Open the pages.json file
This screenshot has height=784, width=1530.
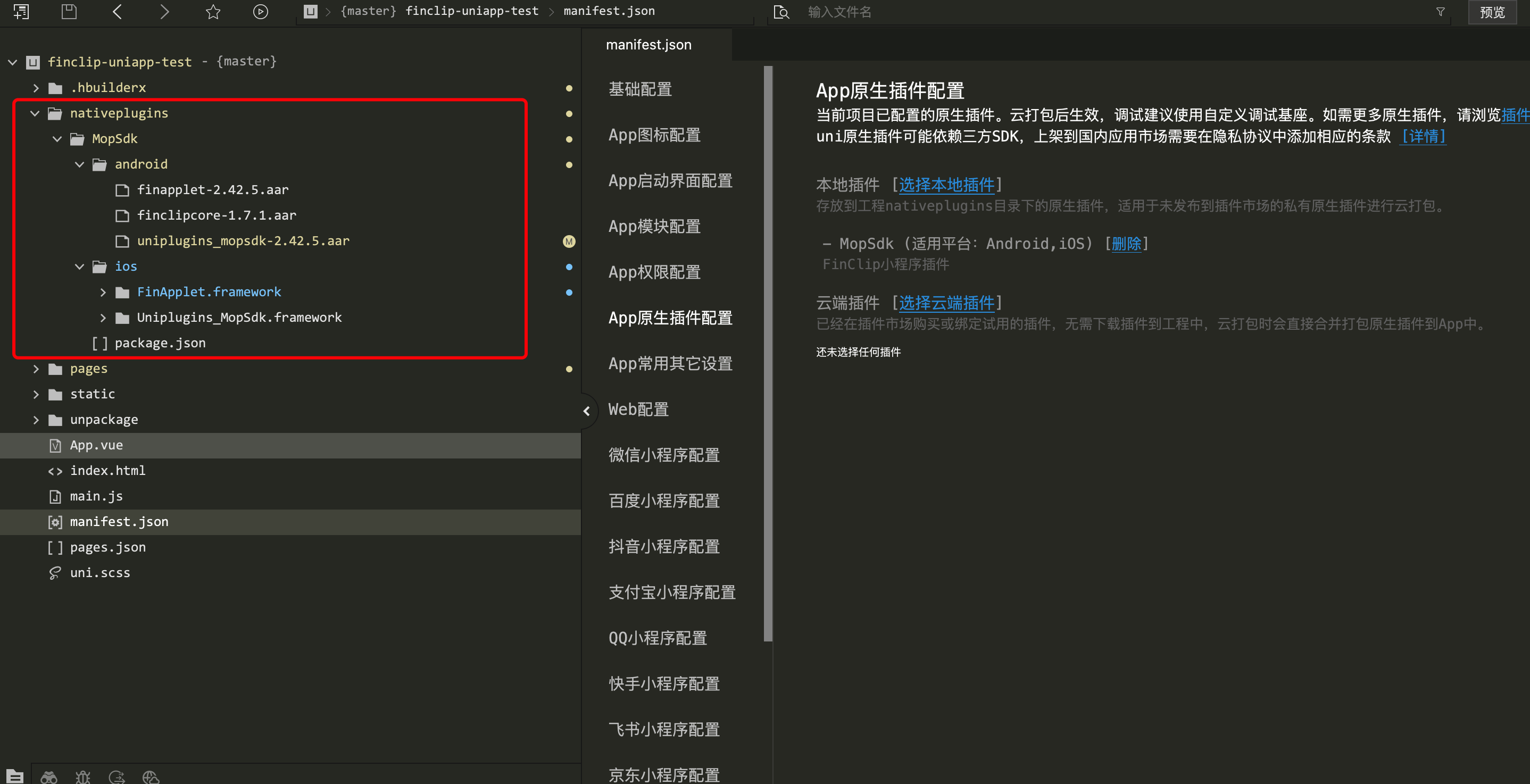(107, 547)
